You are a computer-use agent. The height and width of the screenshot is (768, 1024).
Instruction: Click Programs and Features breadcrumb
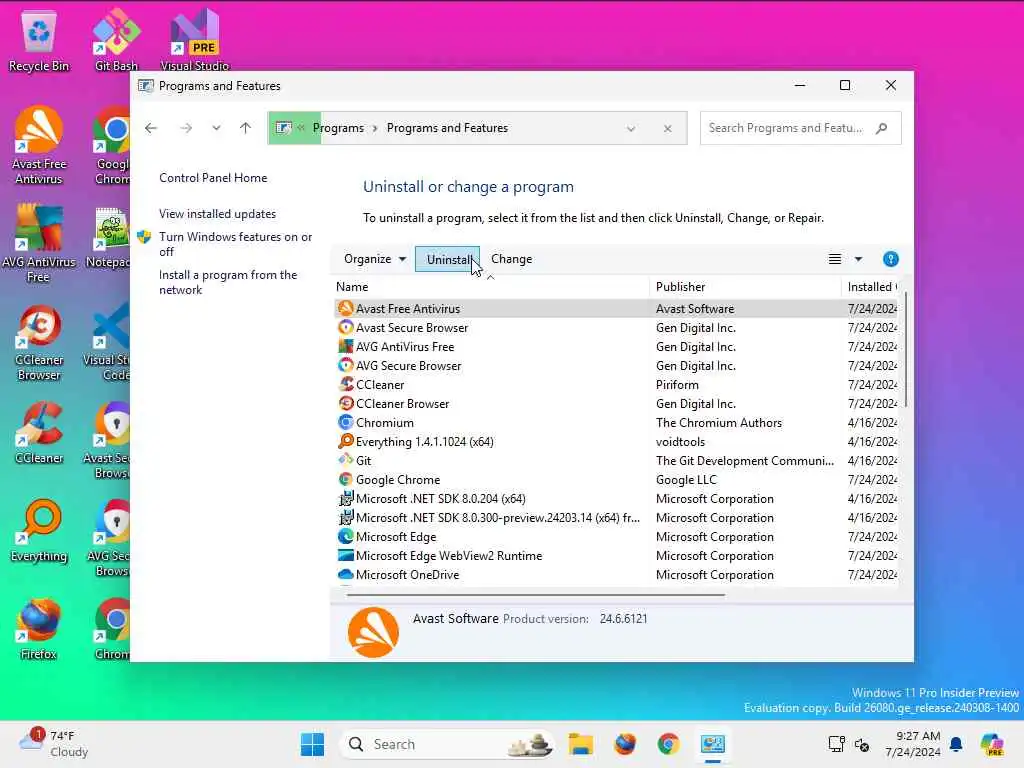click(x=447, y=128)
